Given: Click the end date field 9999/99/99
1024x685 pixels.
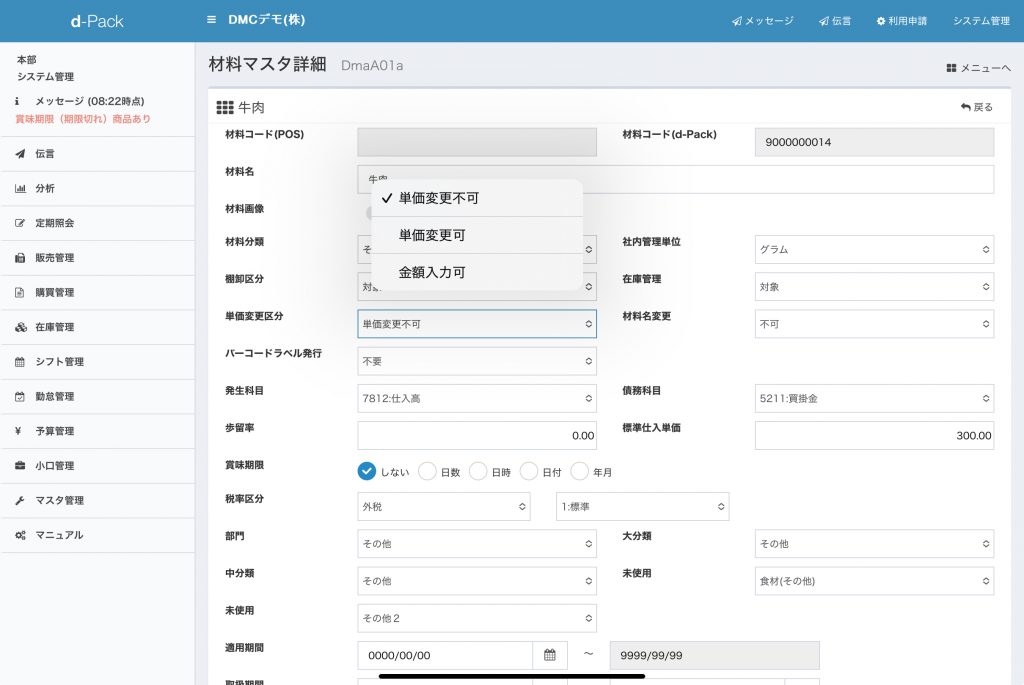Looking at the screenshot, I should (x=714, y=655).
